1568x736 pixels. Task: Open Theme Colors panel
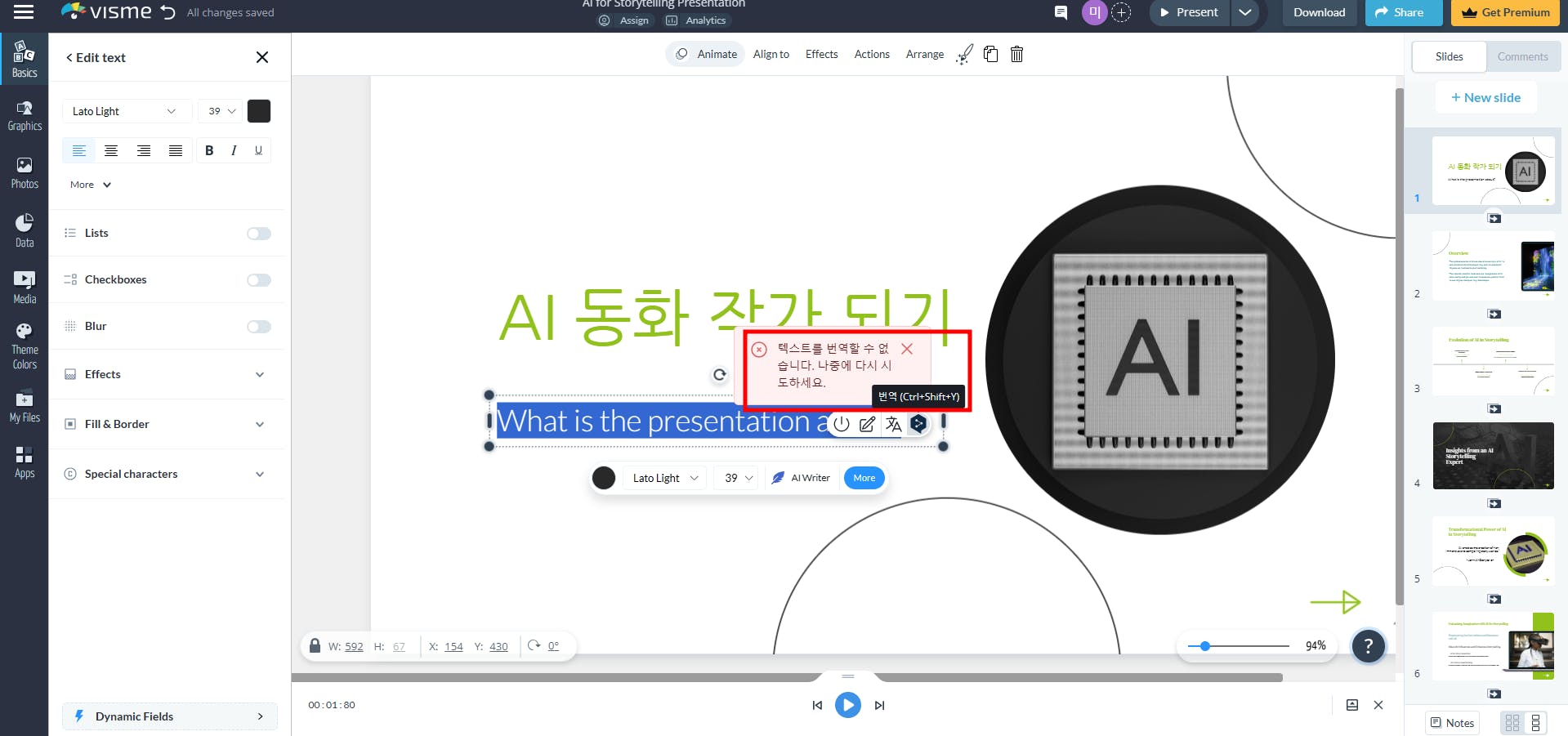25,346
